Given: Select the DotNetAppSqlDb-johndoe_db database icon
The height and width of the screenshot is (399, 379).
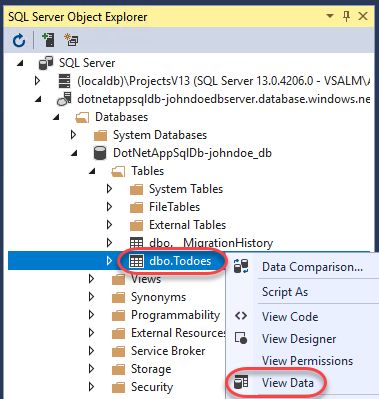Looking at the screenshot, I should [x=100, y=153].
